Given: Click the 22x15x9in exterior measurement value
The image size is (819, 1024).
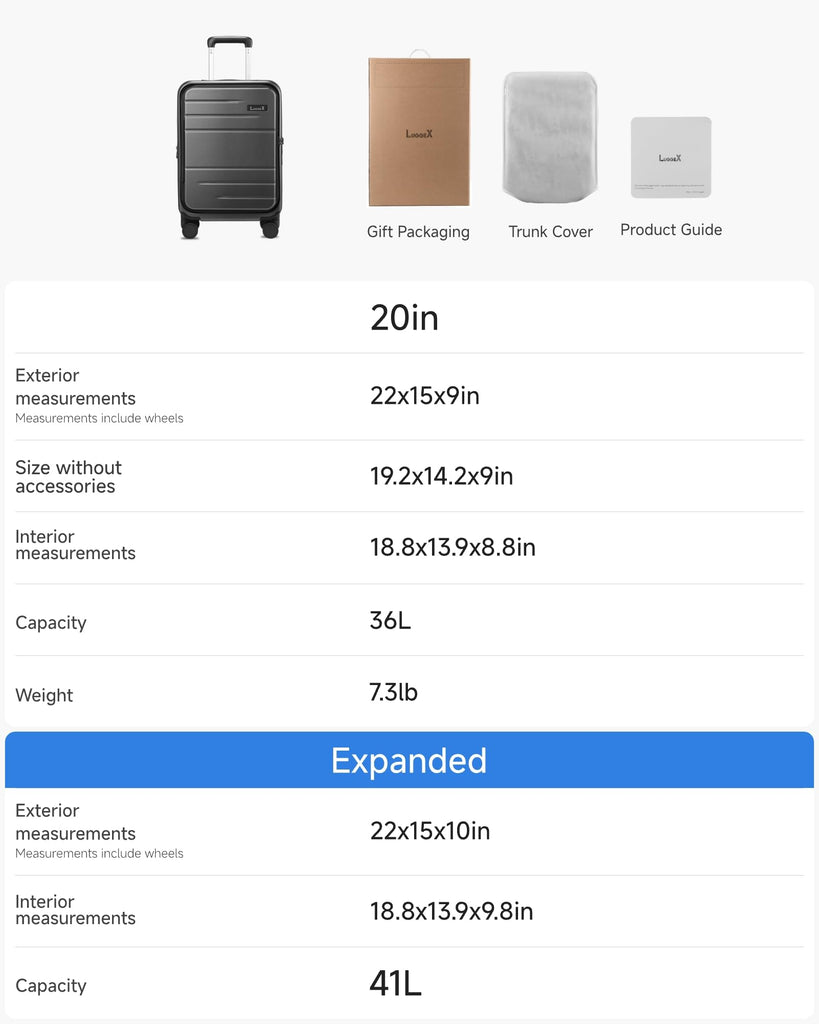Looking at the screenshot, I should point(425,396).
